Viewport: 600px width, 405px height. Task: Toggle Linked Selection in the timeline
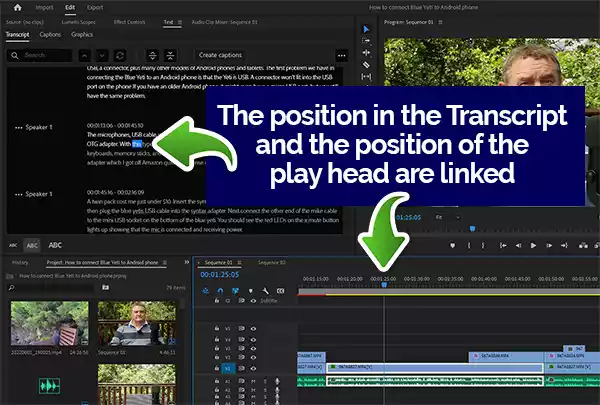click(x=235, y=291)
